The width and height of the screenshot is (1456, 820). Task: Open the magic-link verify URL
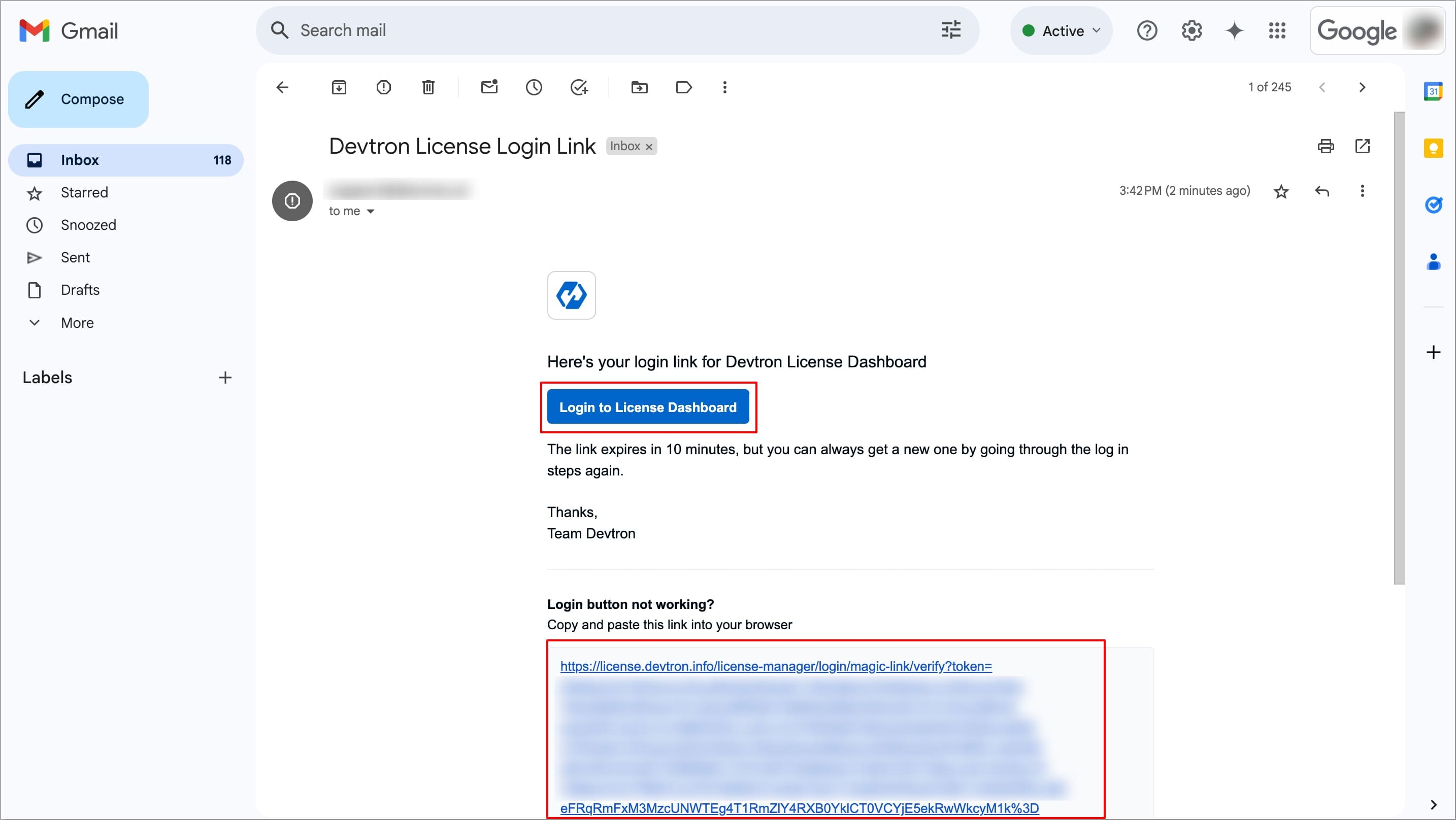[775, 666]
